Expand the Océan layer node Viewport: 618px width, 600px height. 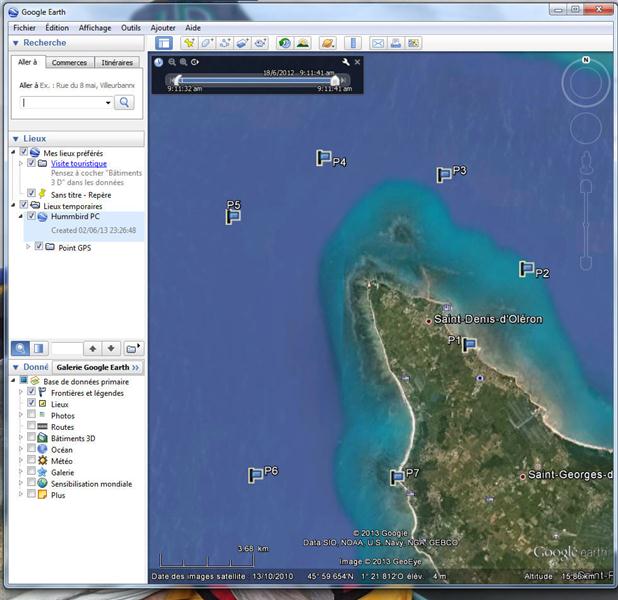point(20,449)
